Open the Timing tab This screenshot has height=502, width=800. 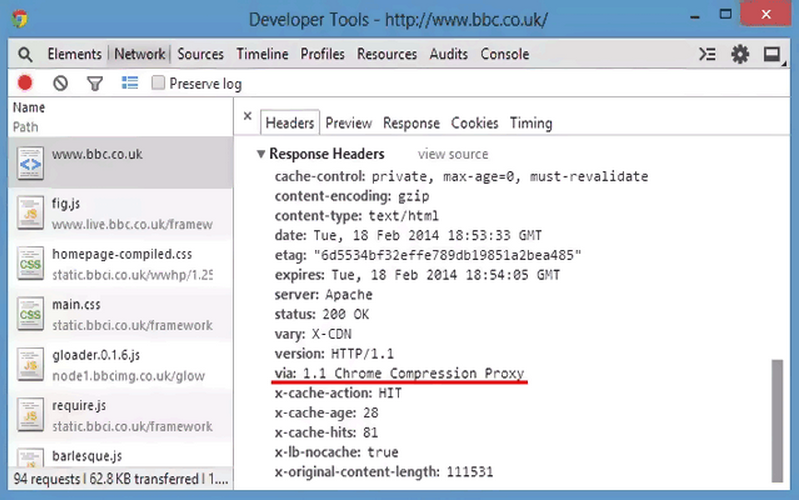(x=531, y=123)
